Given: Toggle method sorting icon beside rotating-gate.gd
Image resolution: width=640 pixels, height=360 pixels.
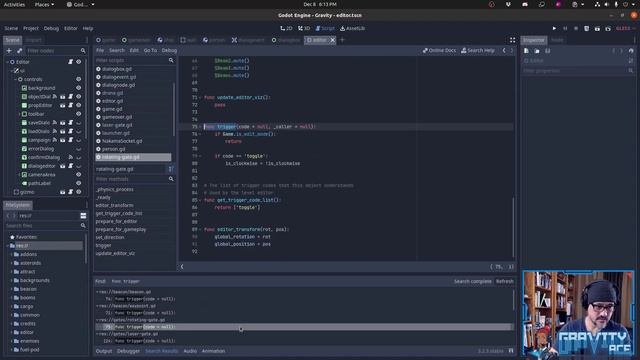Looking at the screenshot, I should 171,169.
